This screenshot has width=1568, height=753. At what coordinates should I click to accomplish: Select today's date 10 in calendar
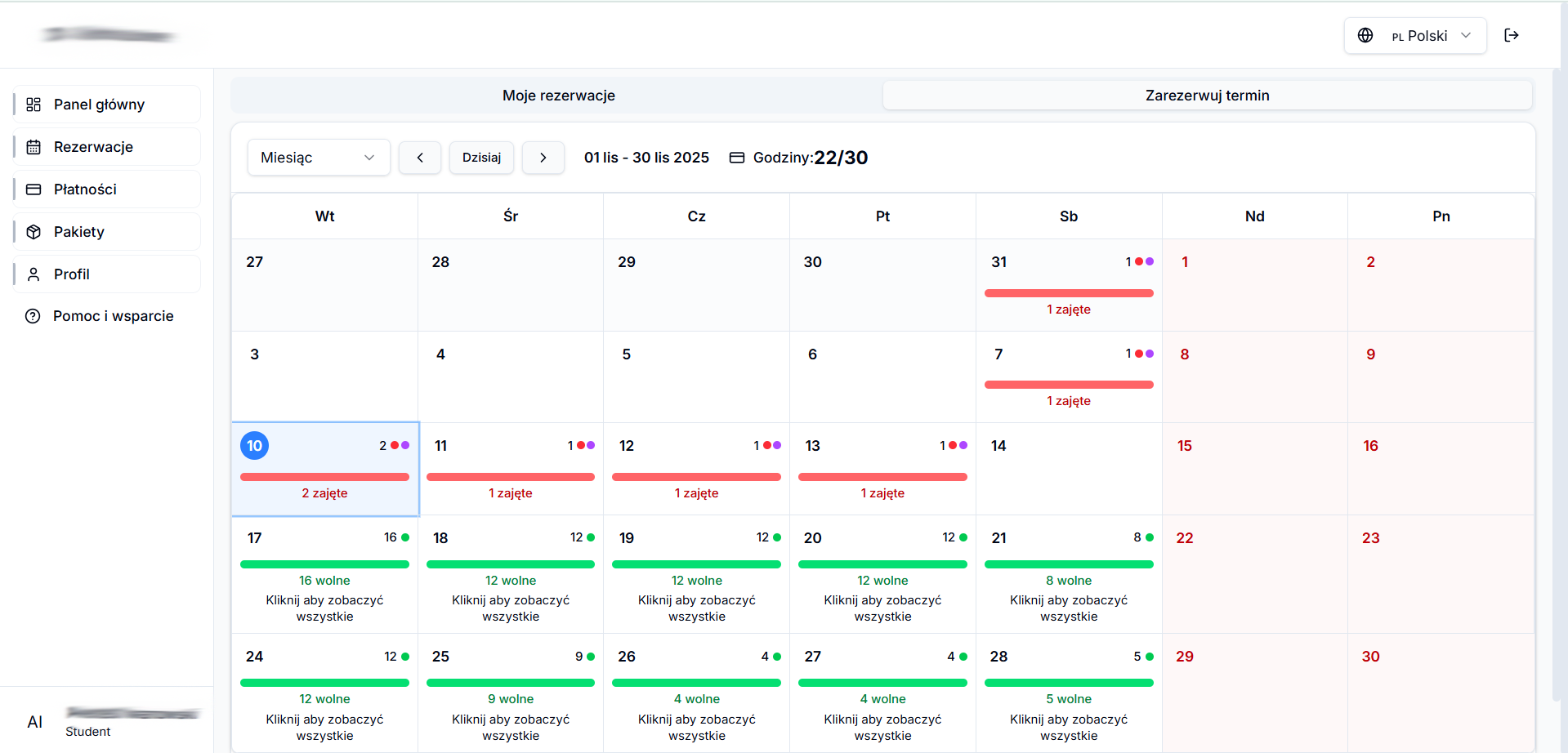[254, 446]
